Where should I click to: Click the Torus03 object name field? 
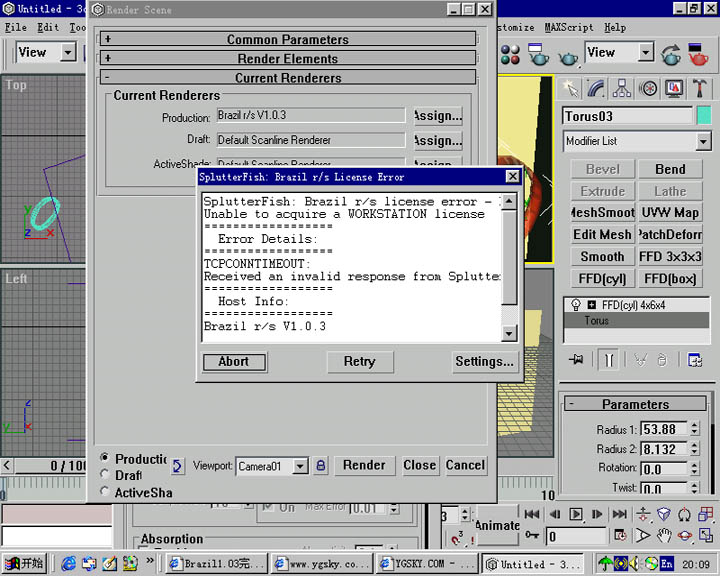click(x=627, y=116)
